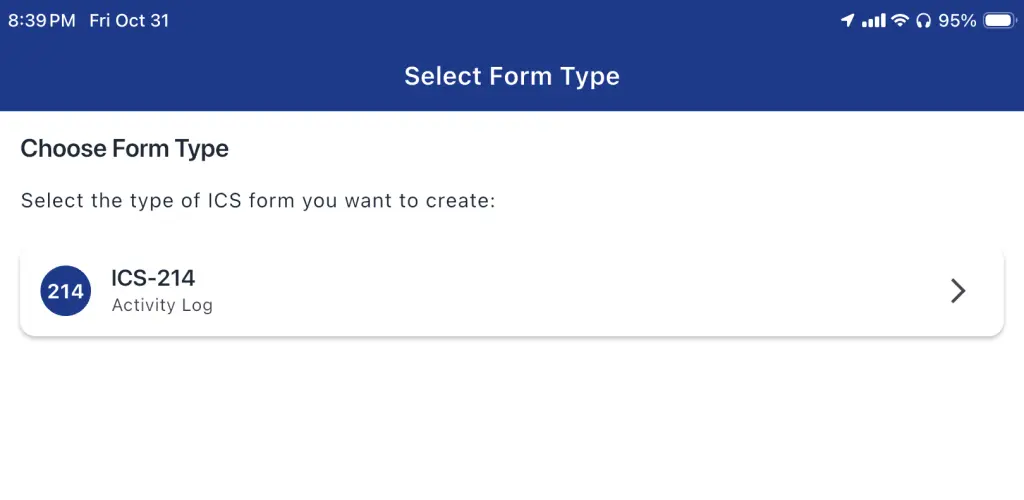
Task: Tap the 95% battery percentage
Action: pos(957,21)
